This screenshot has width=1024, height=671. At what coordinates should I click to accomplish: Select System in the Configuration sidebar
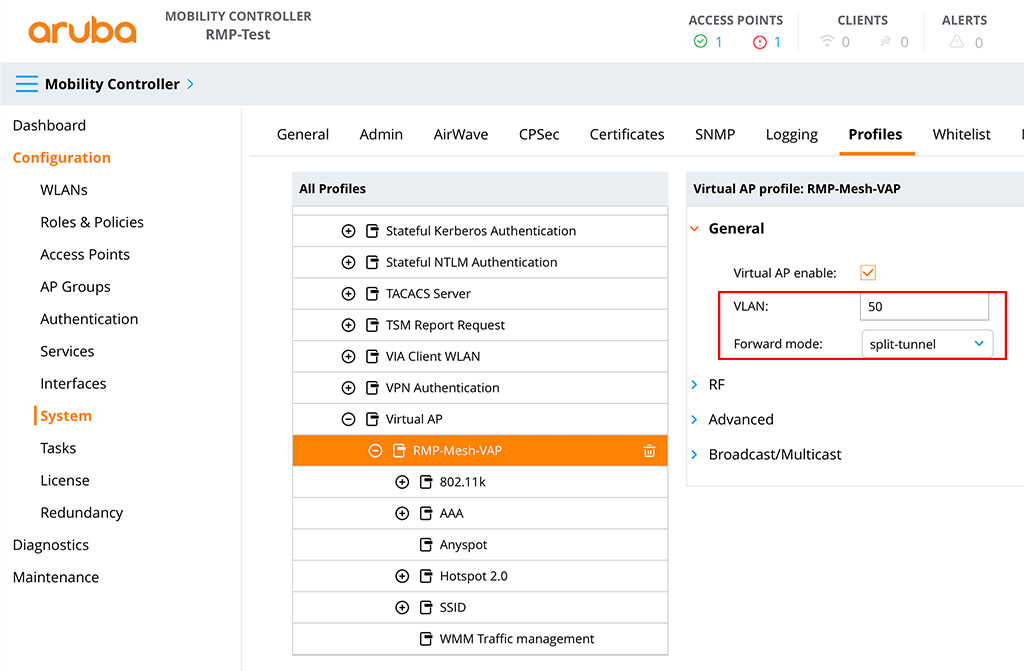[67, 415]
